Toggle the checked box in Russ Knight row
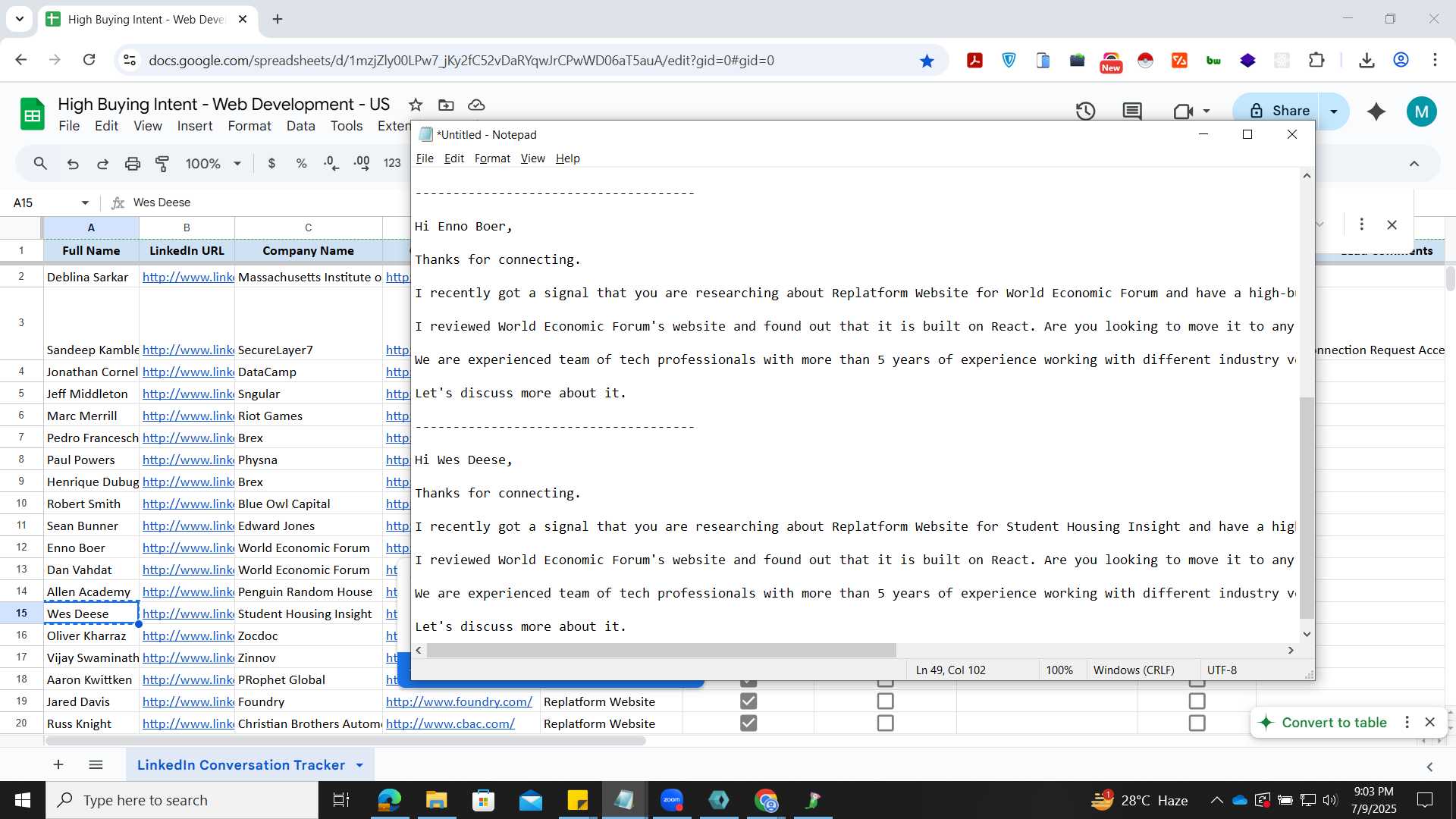 pyautogui.click(x=748, y=723)
